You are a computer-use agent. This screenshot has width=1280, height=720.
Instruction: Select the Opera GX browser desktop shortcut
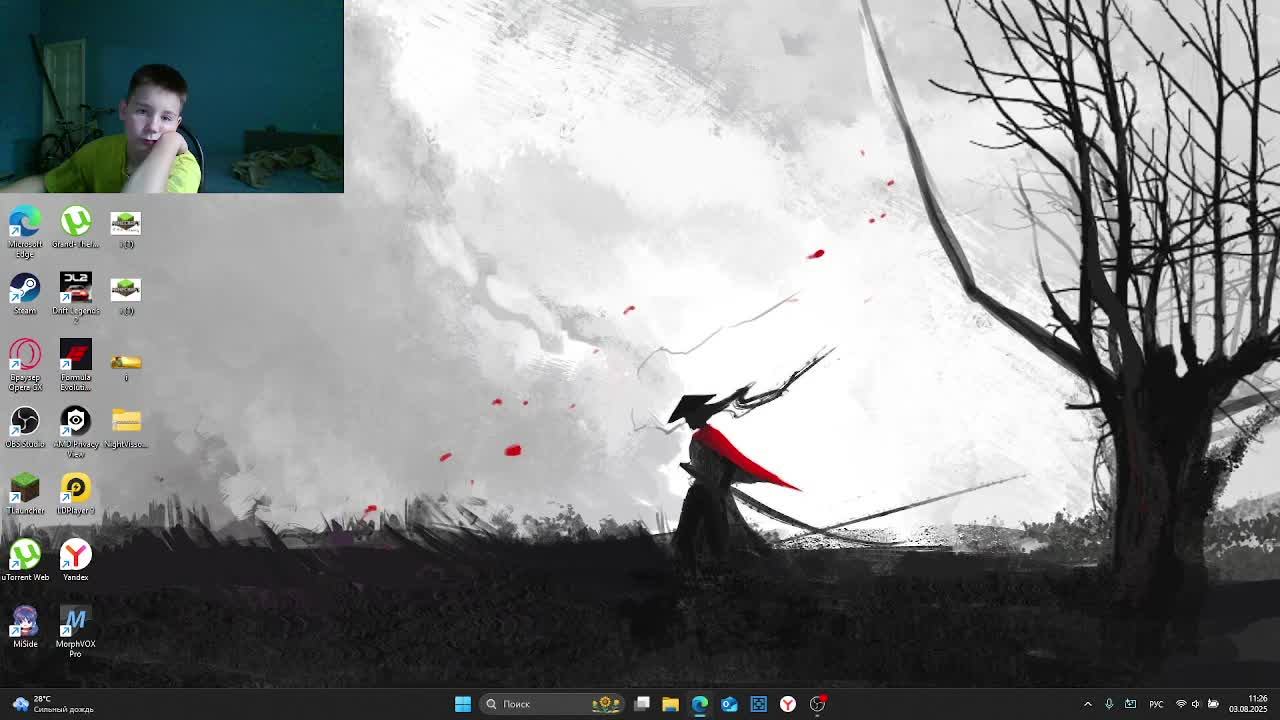tap(25, 364)
